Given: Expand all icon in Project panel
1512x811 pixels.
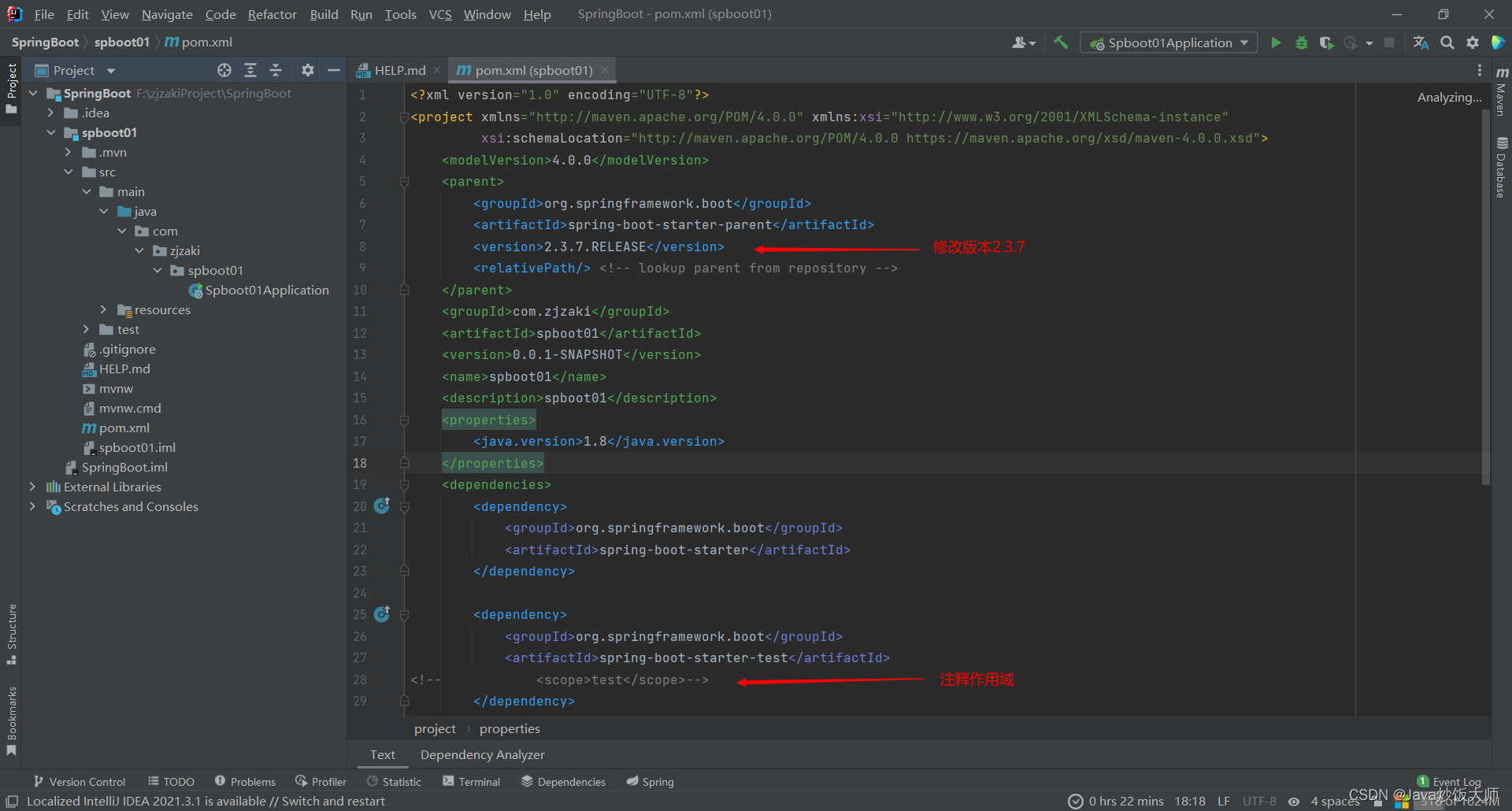Looking at the screenshot, I should pyautogui.click(x=250, y=70).
